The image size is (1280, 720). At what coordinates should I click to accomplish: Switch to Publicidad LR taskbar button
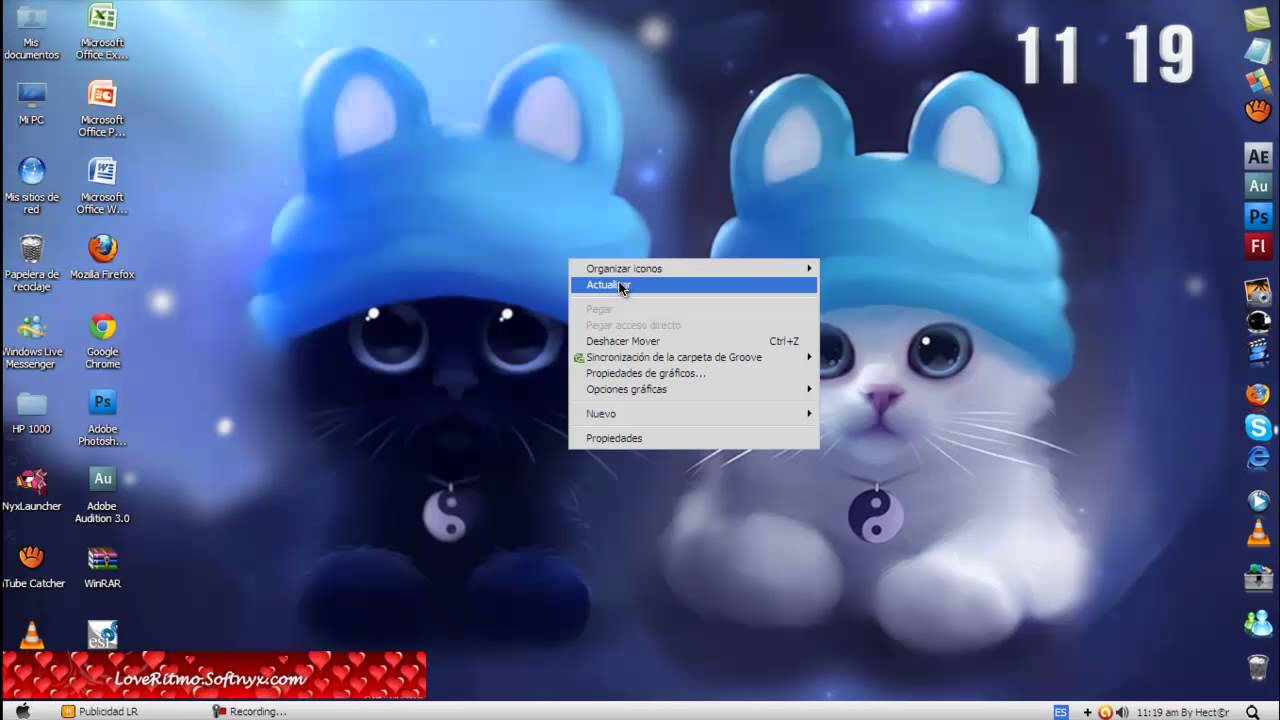(x=100, y=712)
